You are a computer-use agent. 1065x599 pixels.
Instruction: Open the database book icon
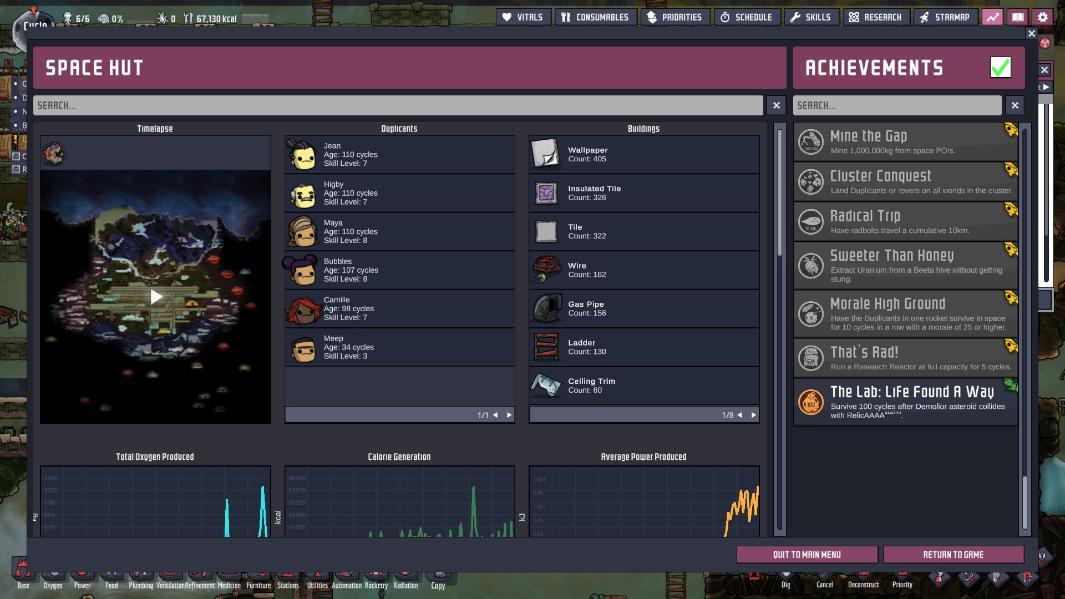pos(1017,17)
